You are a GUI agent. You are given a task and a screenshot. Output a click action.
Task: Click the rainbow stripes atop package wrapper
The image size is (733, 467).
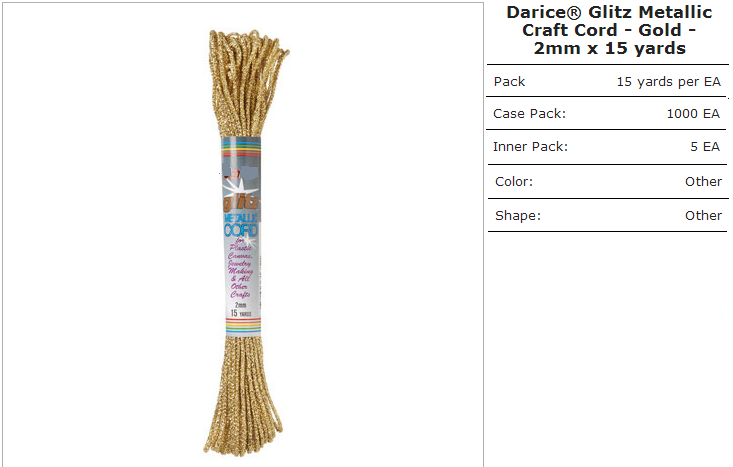click(x=241, y=149)
